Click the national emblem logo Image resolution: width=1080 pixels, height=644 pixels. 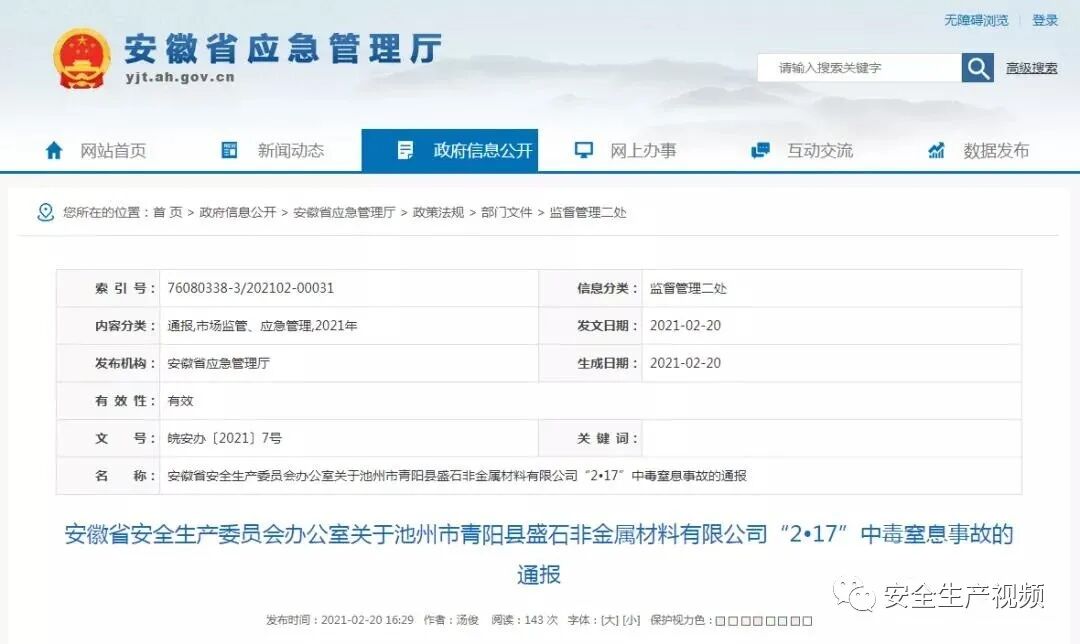[x=82, y=57]
